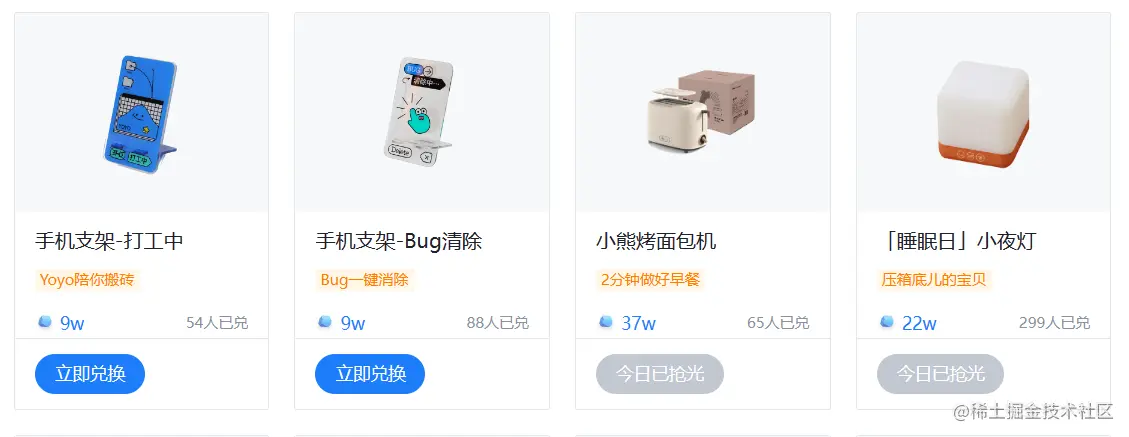1129x437 pixels.
Task: Click the gem icon beside 37w
Action: tap(606, 322)
